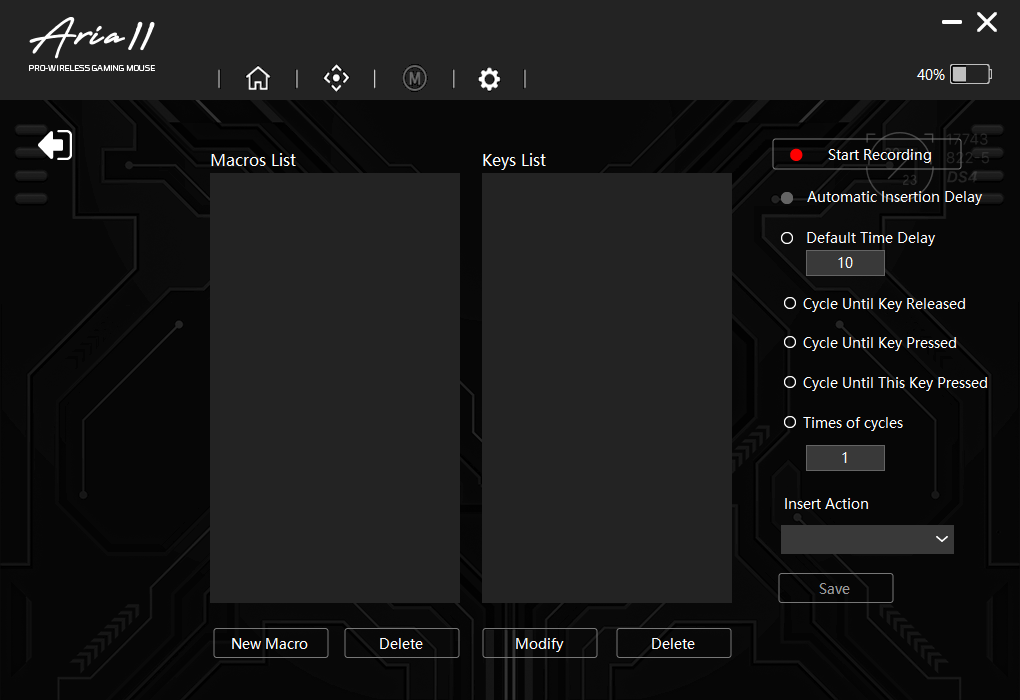Select Cycle Until Key Pressed option
This screenshot has height=700, width=1020.
(790, 342)
